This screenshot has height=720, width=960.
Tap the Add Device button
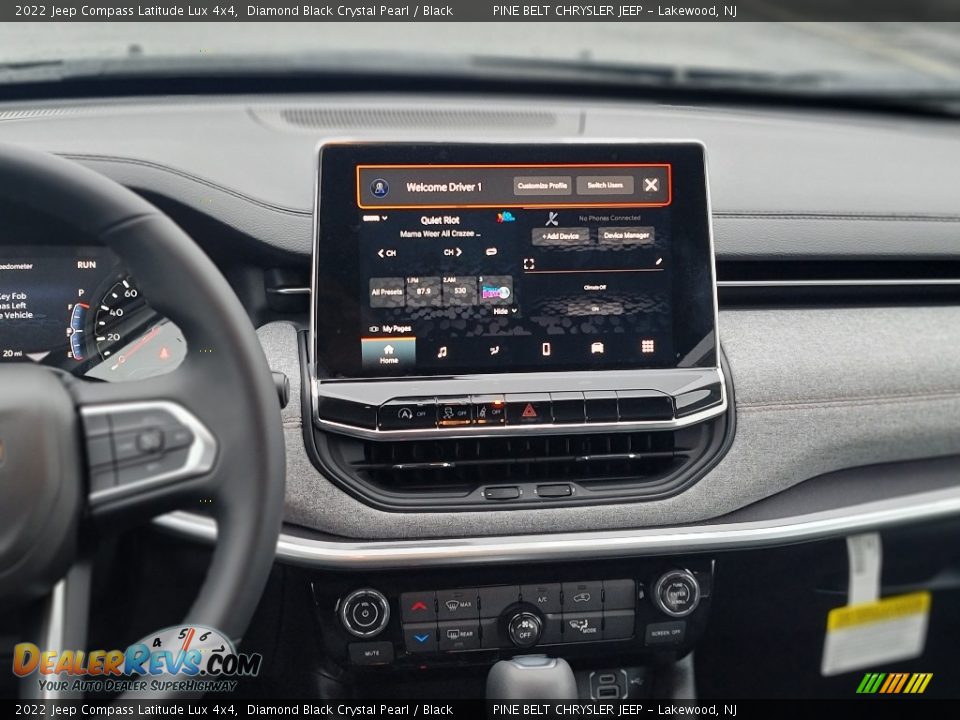point(560,236)
